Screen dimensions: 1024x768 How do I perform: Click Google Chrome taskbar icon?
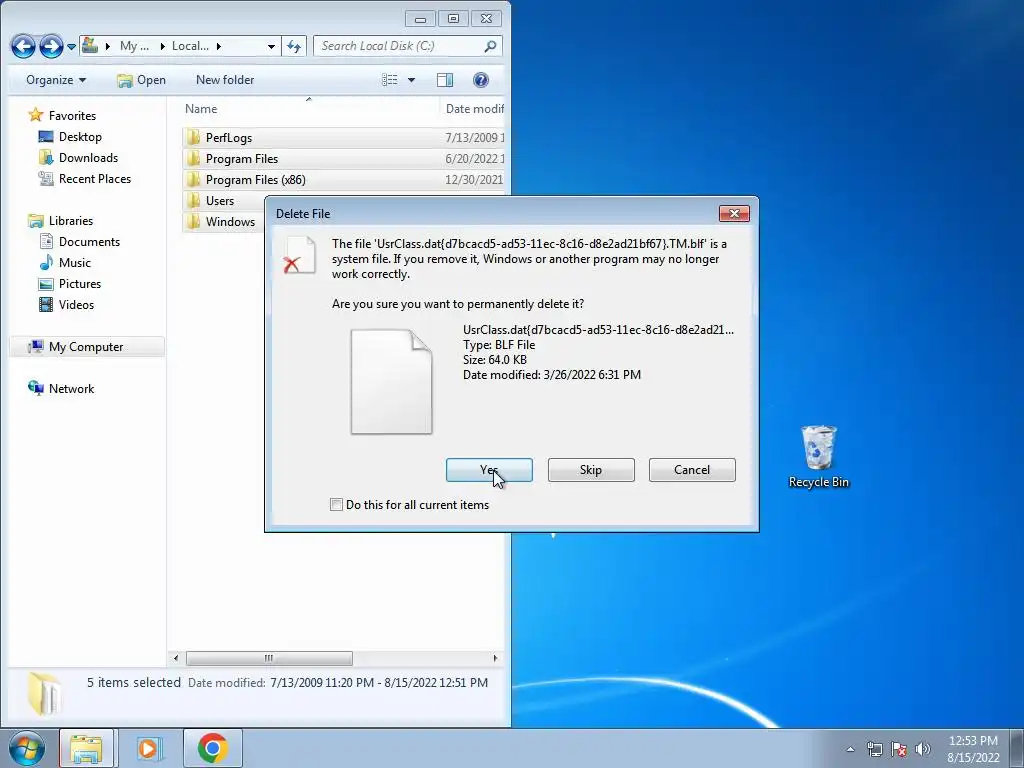[213, 748]
